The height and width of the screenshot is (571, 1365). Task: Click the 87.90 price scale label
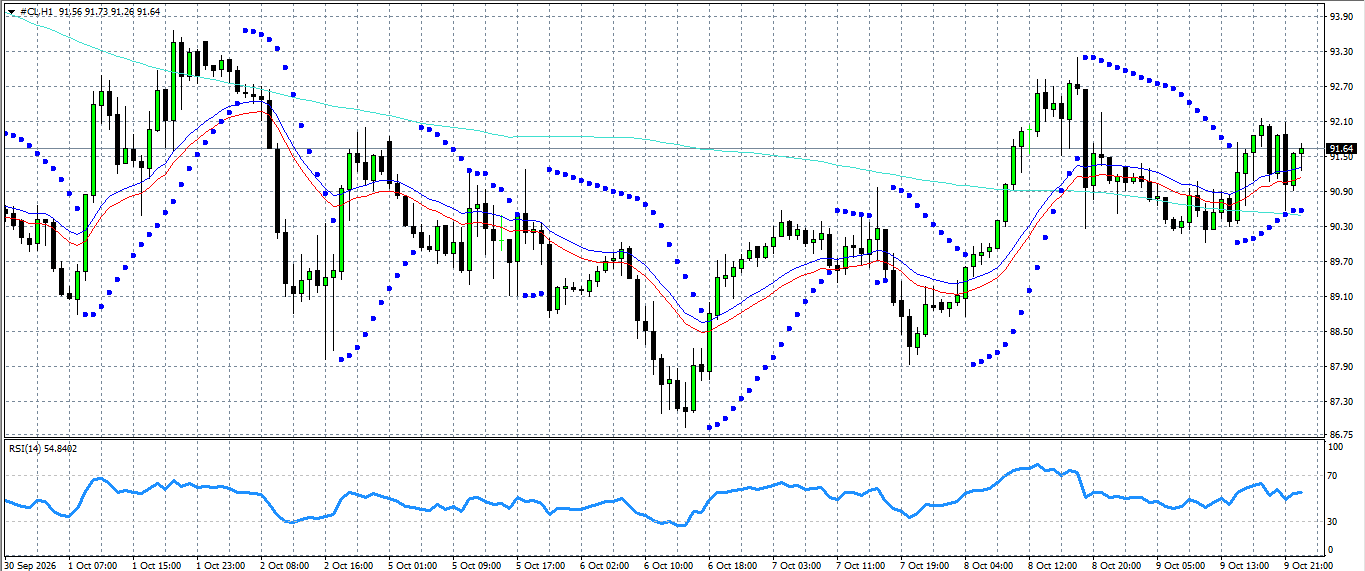tap(1340, 367)
